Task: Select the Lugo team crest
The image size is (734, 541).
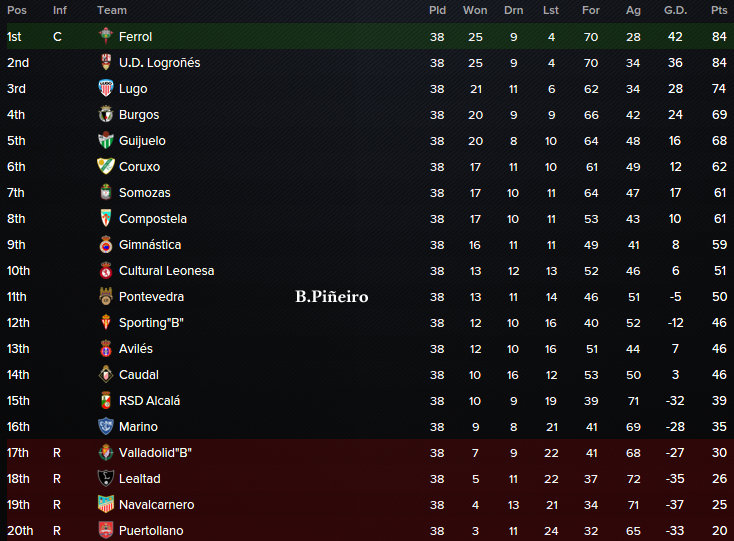Action: [x=106, y=88]
